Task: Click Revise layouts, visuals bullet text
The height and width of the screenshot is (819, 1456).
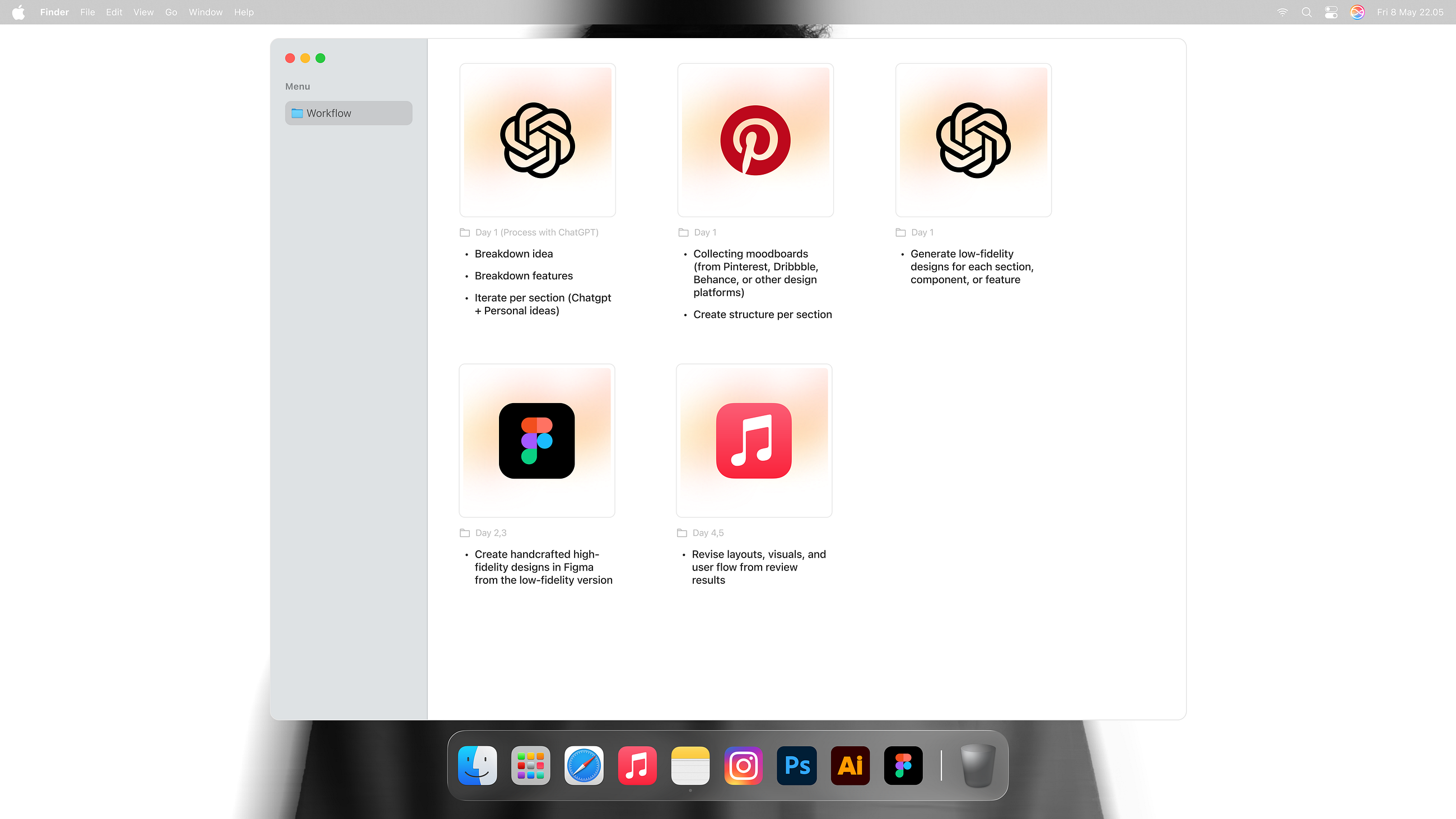Action: point(759,567)
